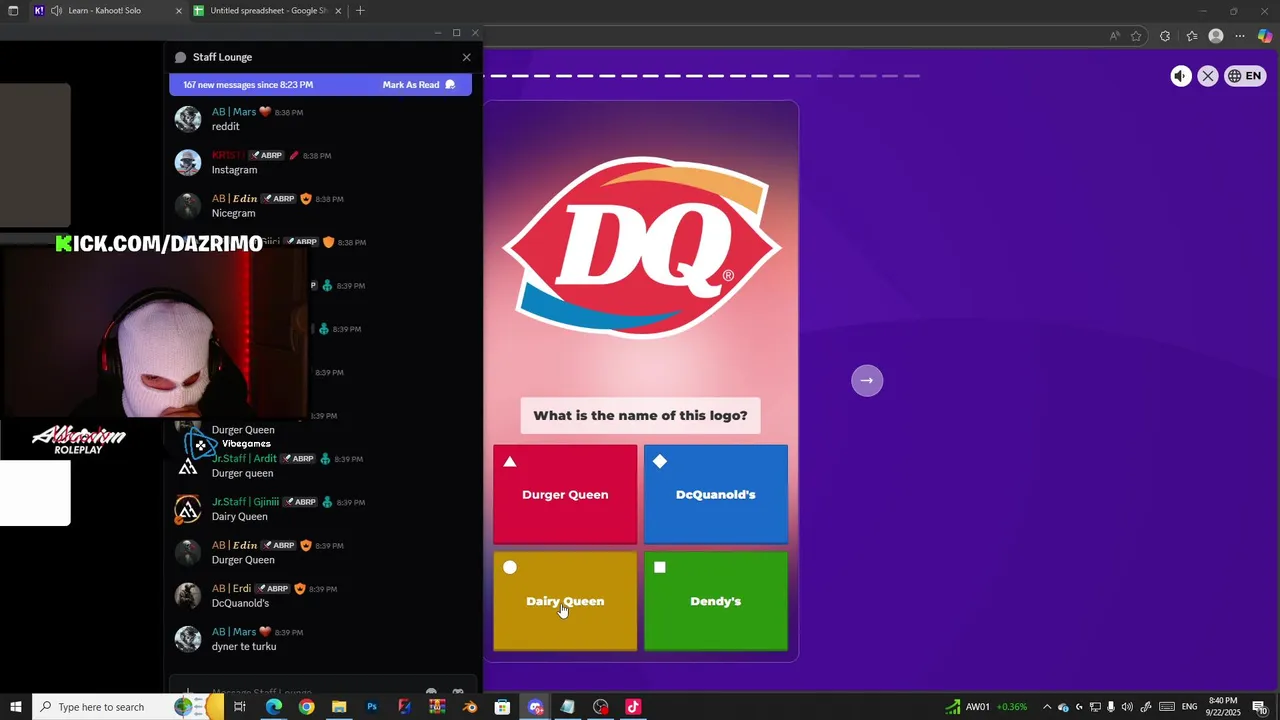
Task: Click the Staff Lounge channel title
Action: (222, 57)
